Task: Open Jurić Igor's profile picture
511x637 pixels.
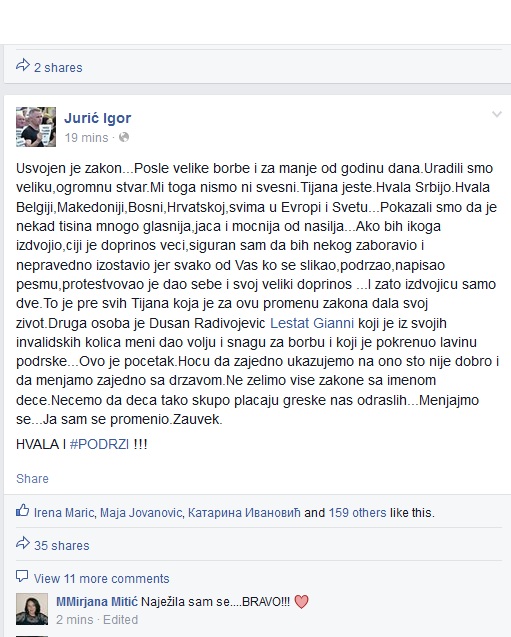Action: click(x=36, y=126)
